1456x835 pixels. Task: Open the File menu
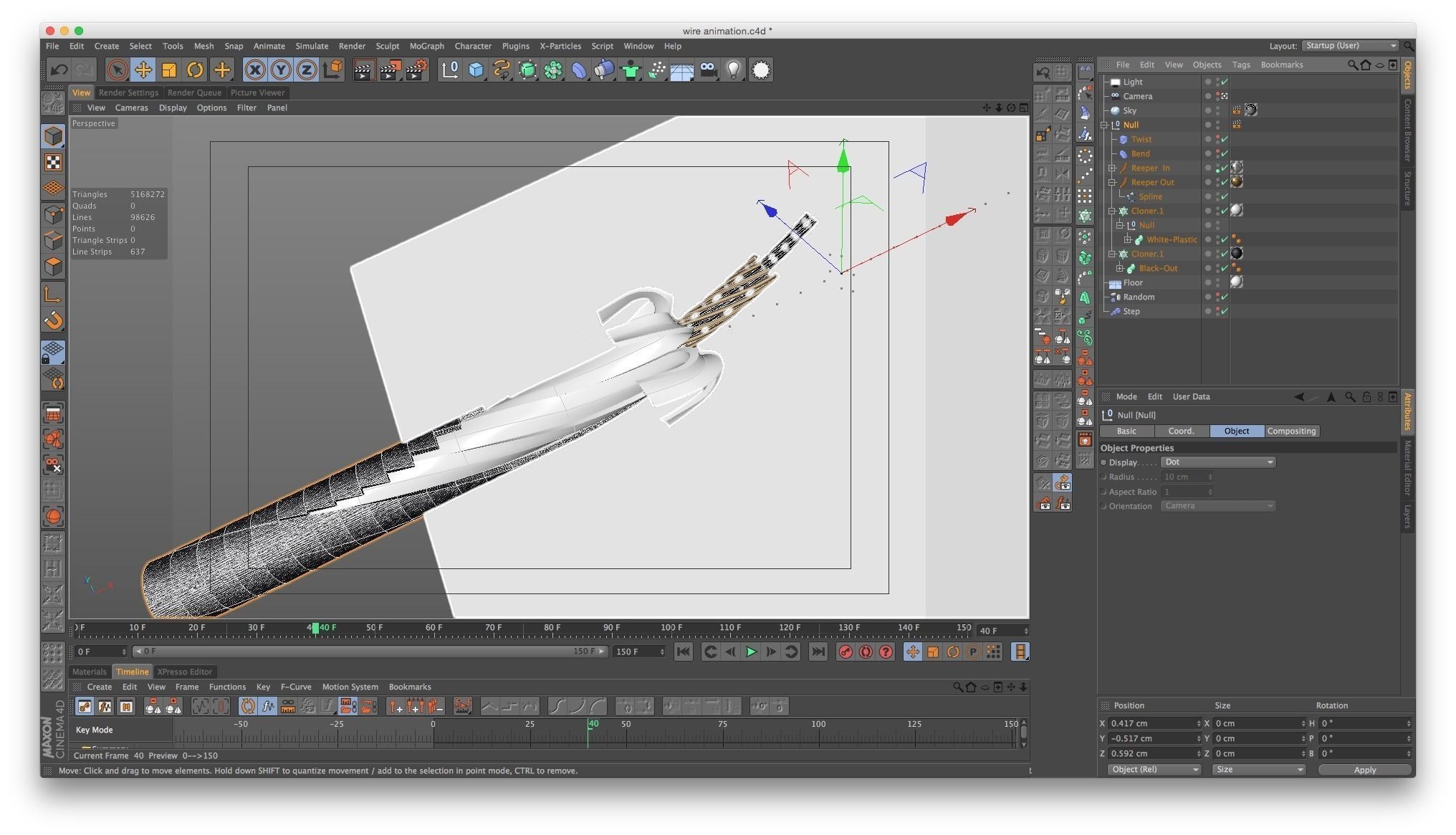(x=52, y=46)
